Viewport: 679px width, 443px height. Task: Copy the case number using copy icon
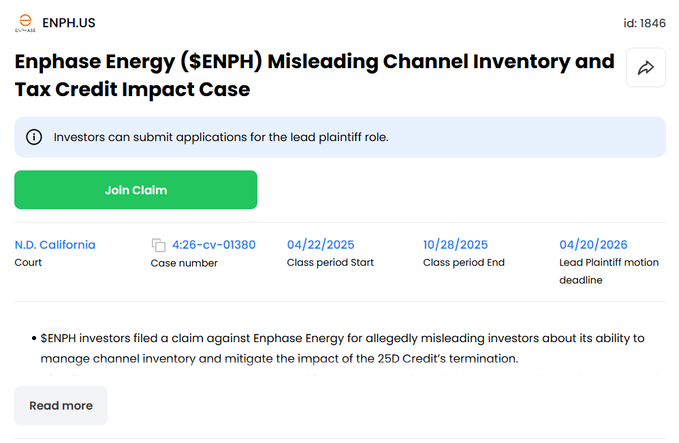tap(158, 245)
